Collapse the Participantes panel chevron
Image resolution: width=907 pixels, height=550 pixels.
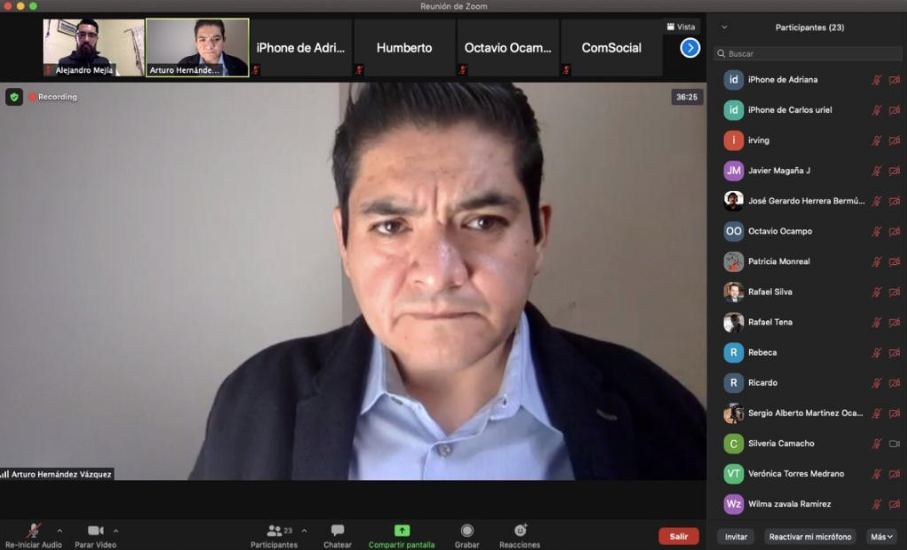coord(724,27)
